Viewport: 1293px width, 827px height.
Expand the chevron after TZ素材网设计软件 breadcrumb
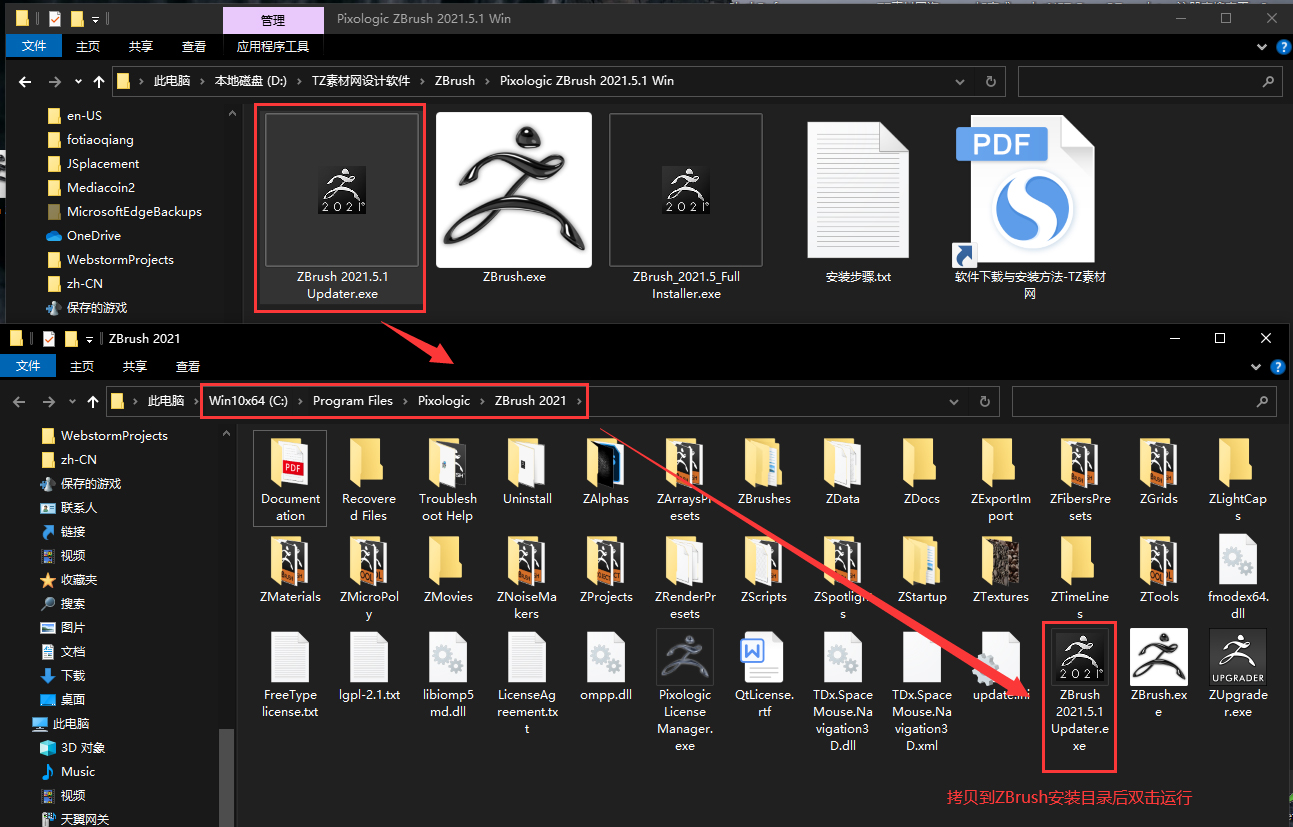pyautogui.click(x=422, y=81)
